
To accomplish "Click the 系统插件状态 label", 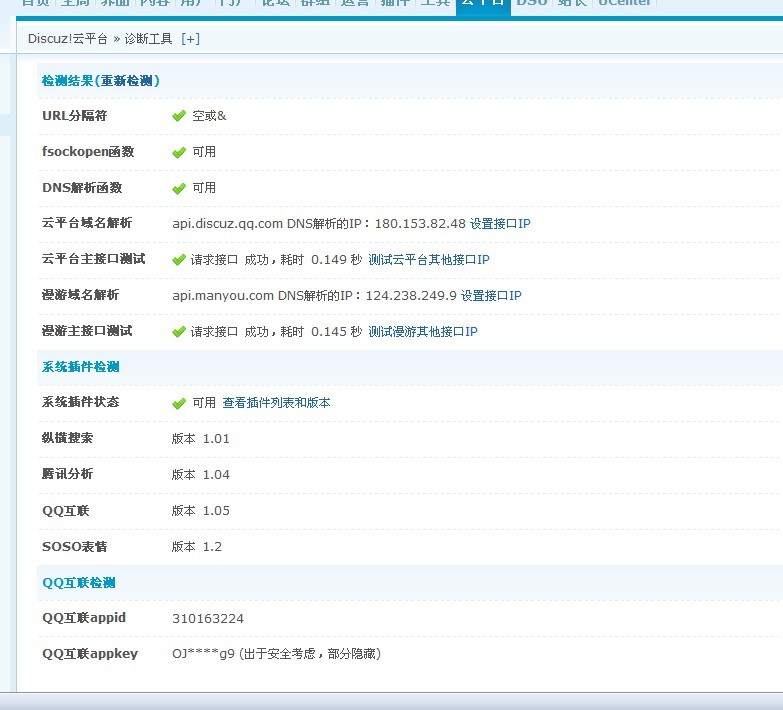I will [80, 402].
